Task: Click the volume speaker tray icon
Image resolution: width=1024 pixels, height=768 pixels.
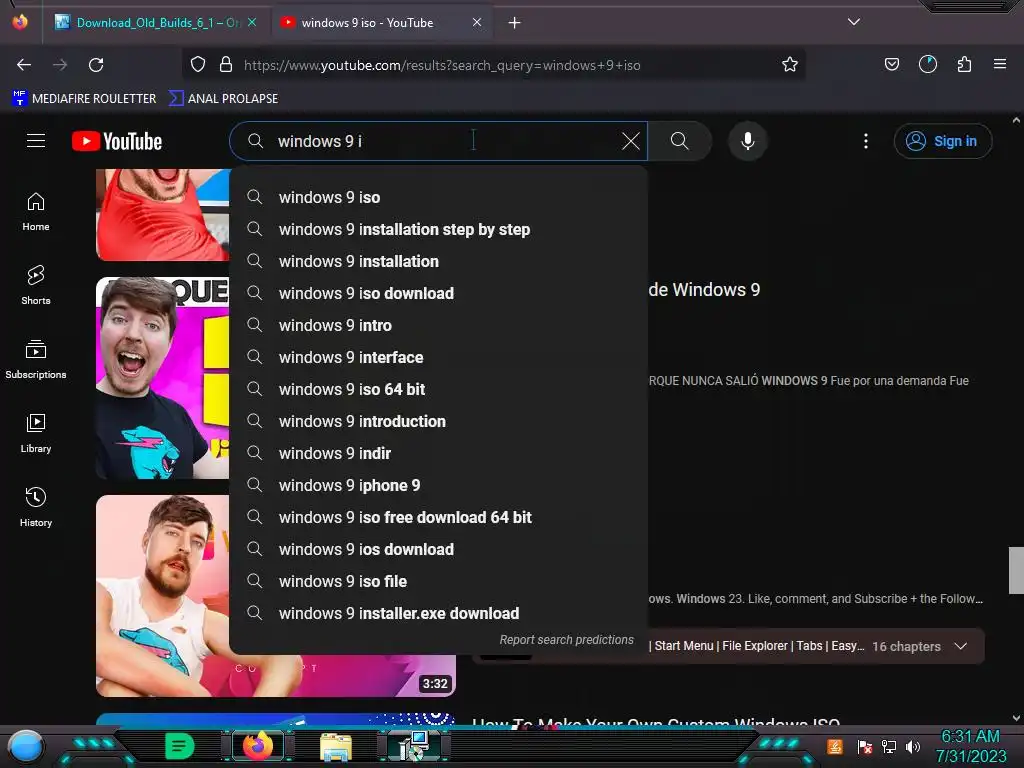Action: tap(913, 746)
